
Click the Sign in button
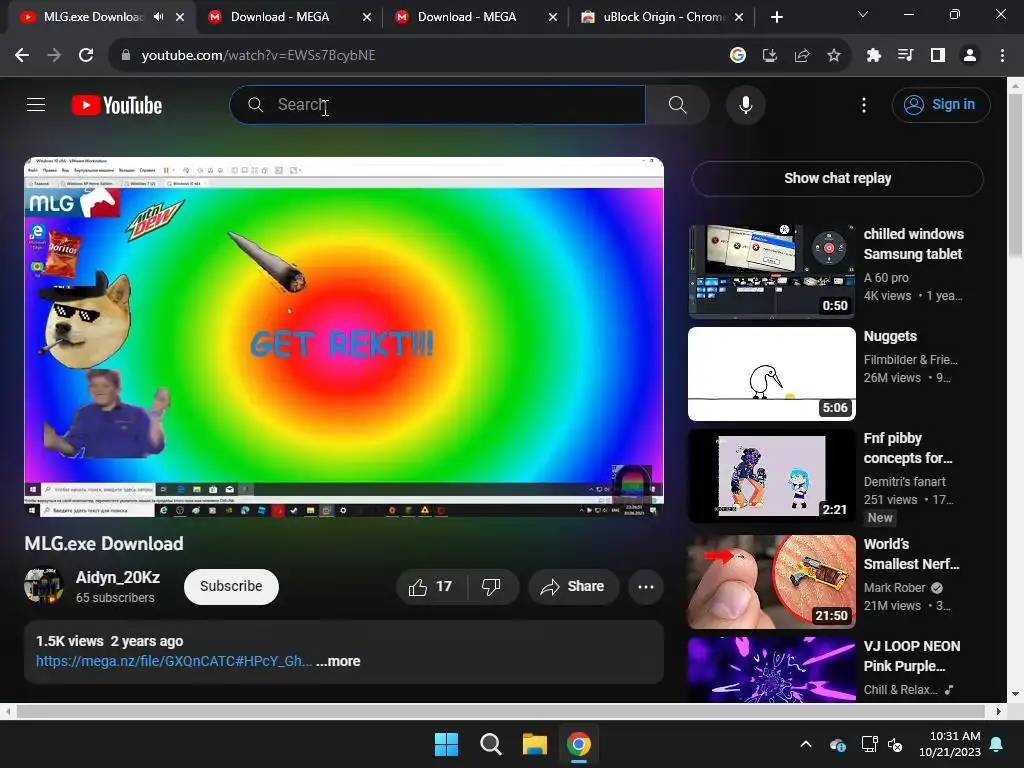point(940,104)
